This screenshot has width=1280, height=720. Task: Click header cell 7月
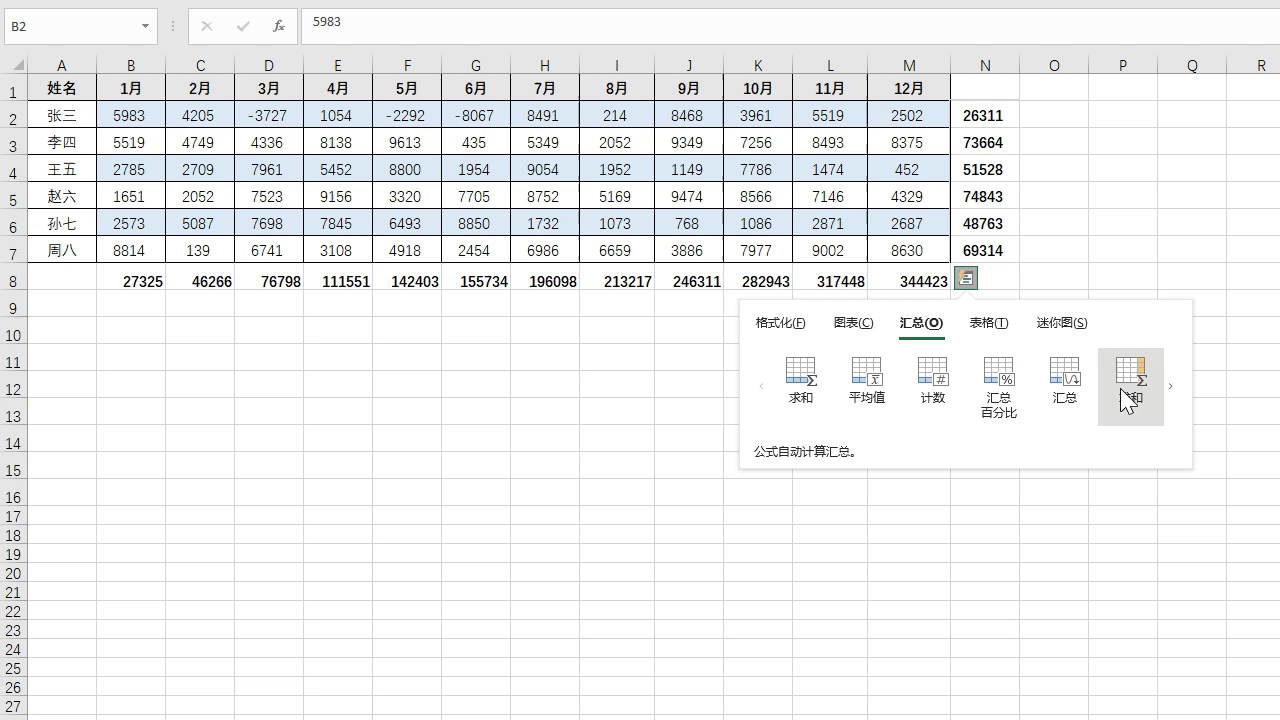click(545, 88)
